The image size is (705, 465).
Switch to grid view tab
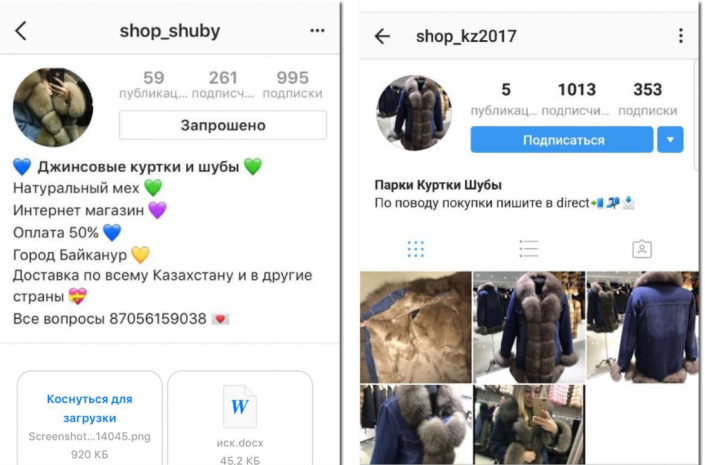[415, 249]
